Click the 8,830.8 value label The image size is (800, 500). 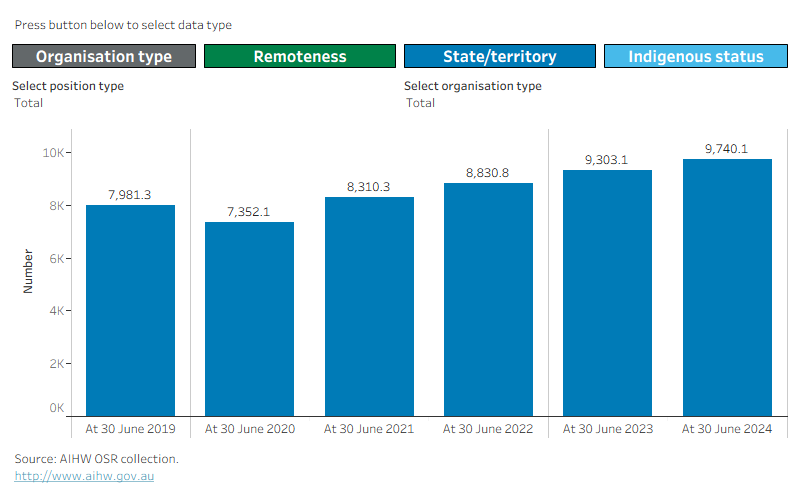(x=487, y=173)
